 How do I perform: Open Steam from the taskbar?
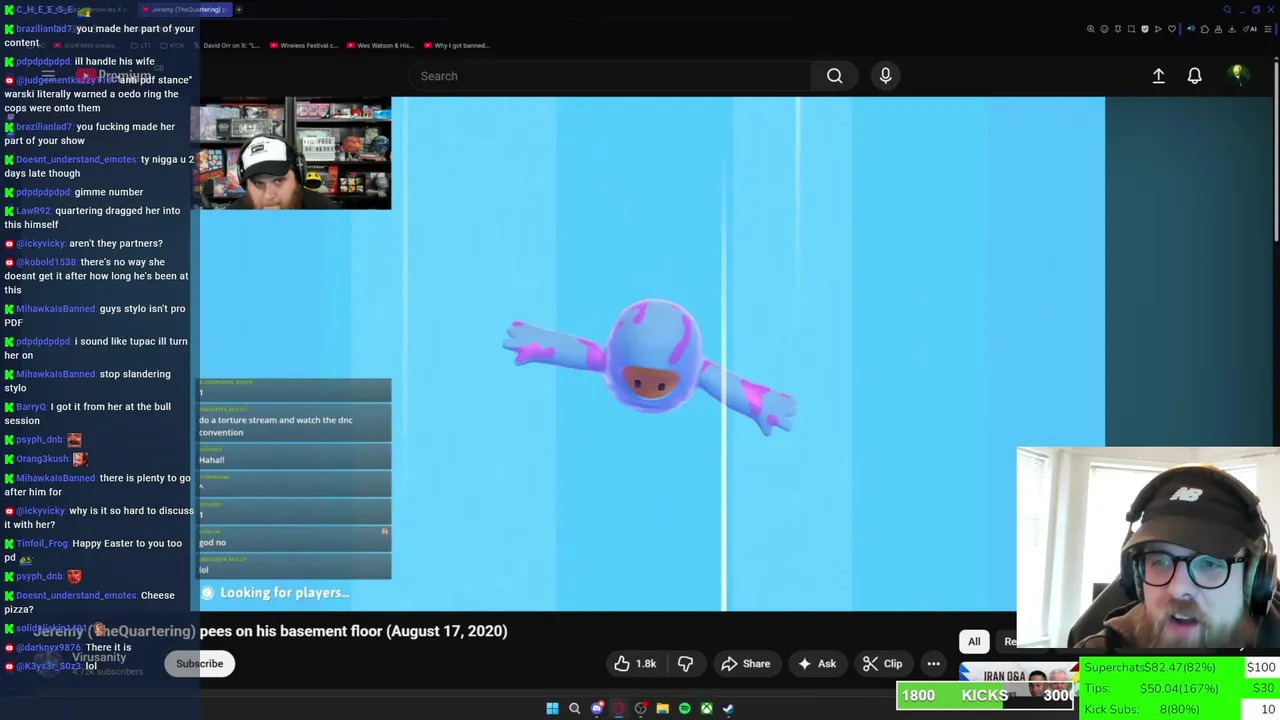[728, 708]
